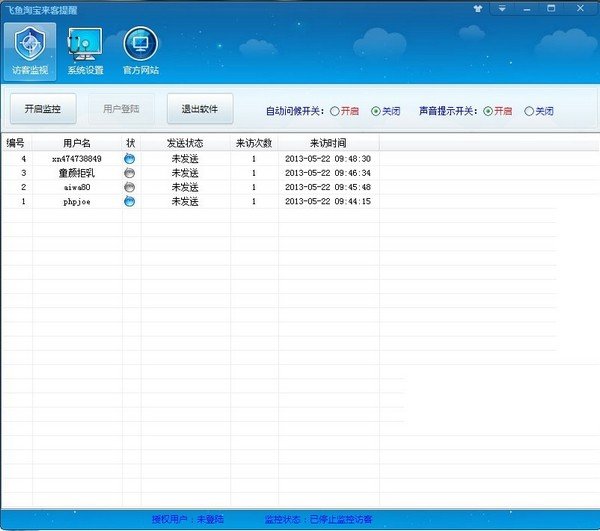Click the gray status icon for aiwa80
The image size is (600, 531).
point(130,187)
